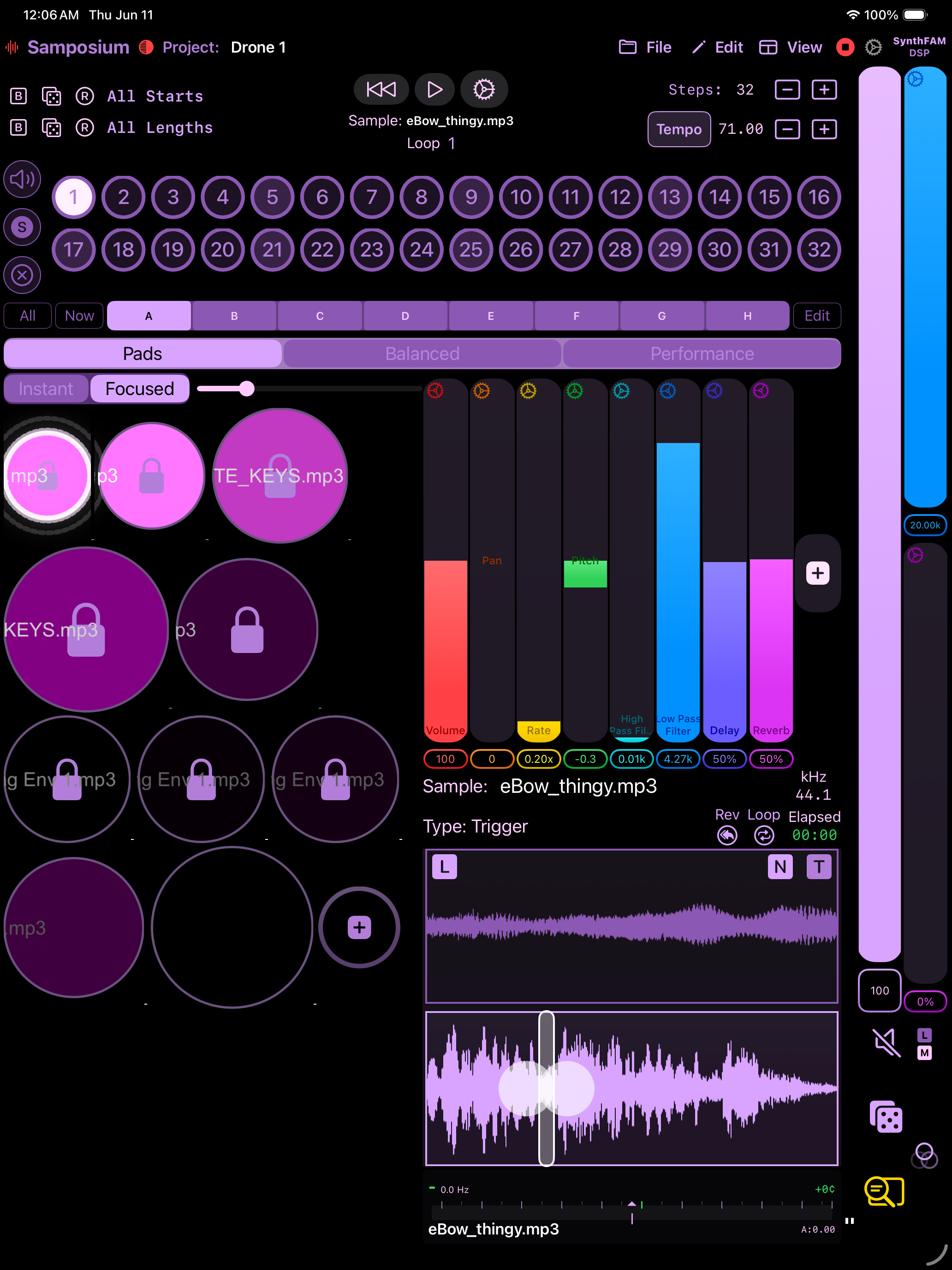This screenshot has height=1270, width=952.
Task: Select the TE_KEYS.mp3 pad
Action: [x=280, y=475]
